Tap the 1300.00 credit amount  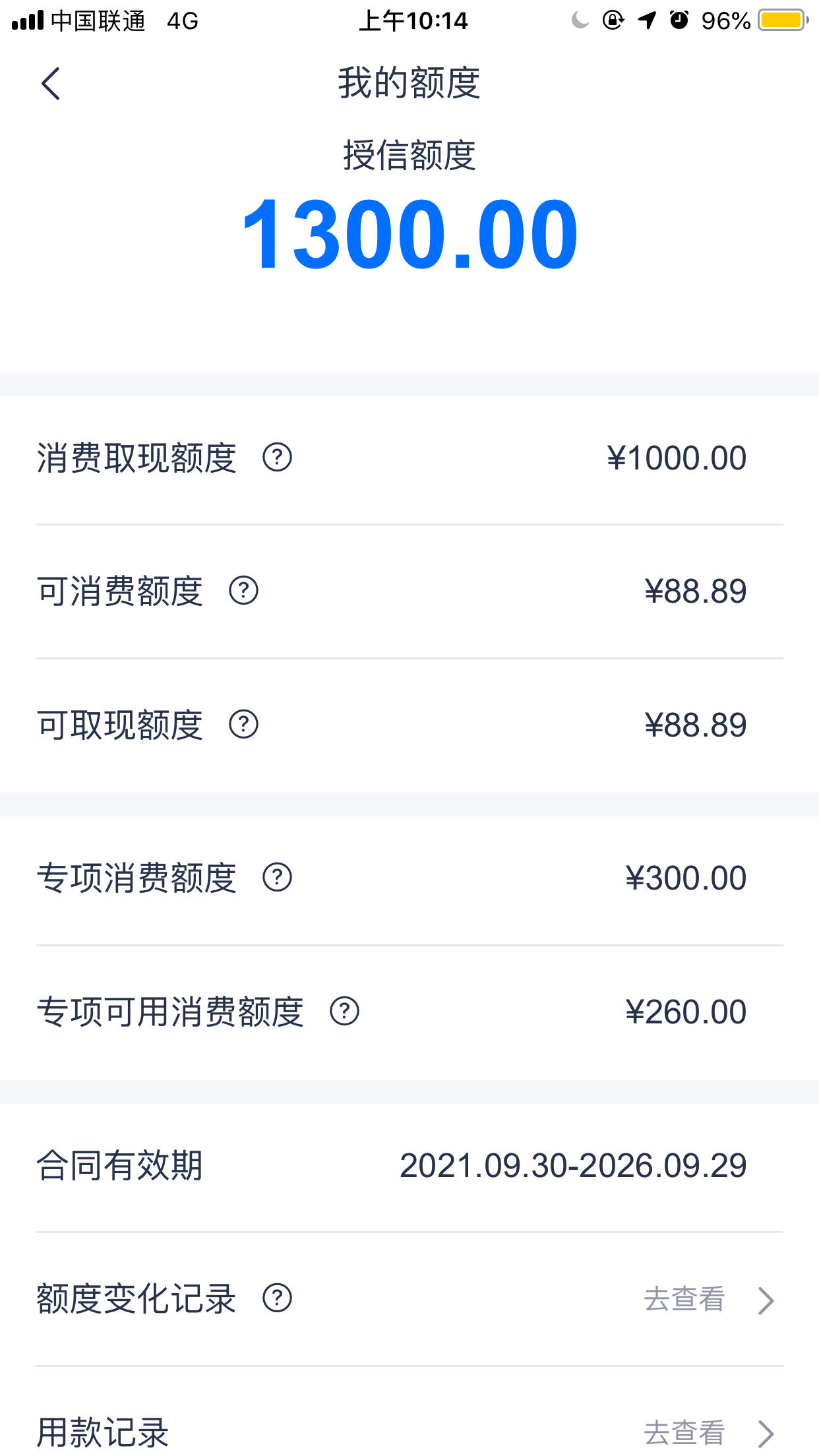(x=410, y=234)
